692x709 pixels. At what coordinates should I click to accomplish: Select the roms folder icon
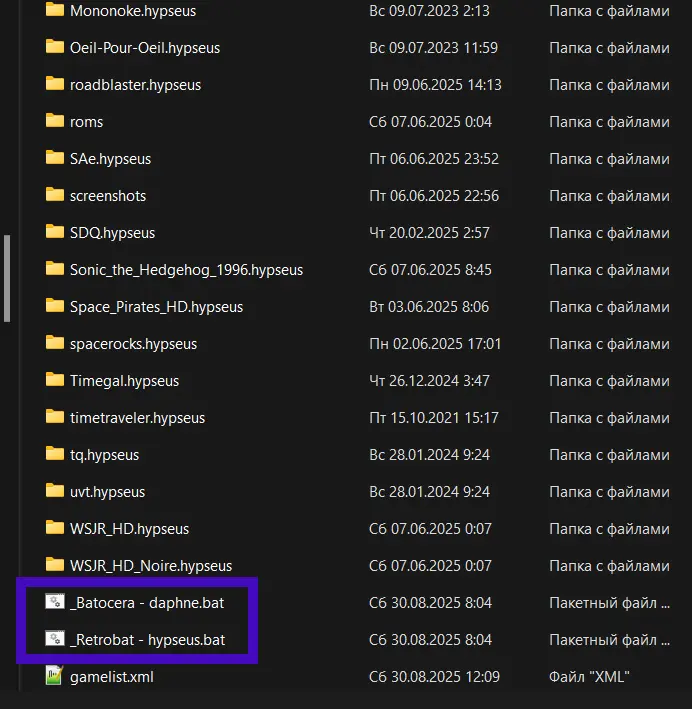coord(55,121)
